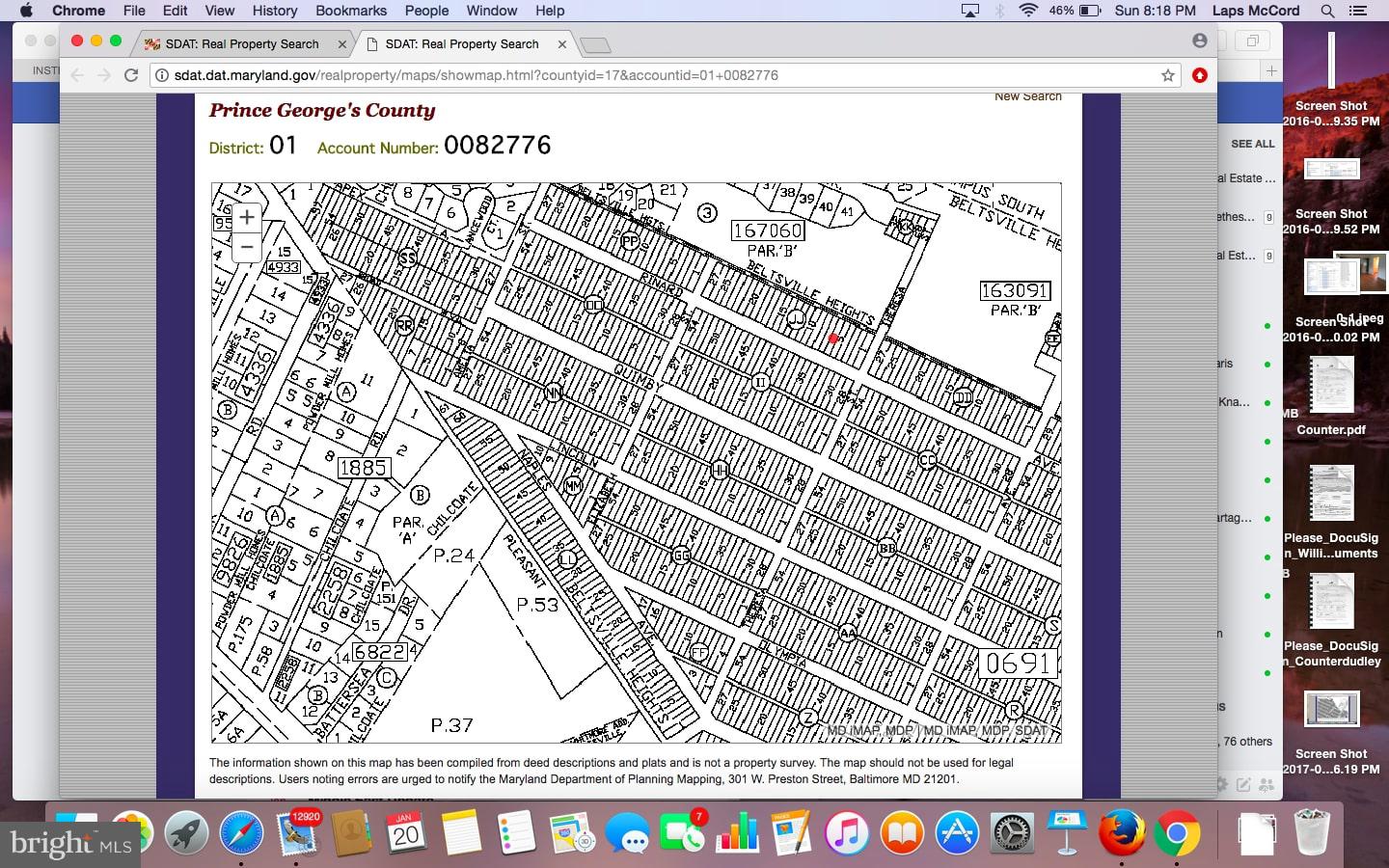
Task: Click plat label 6822 on the map
Action: [380, 652]
